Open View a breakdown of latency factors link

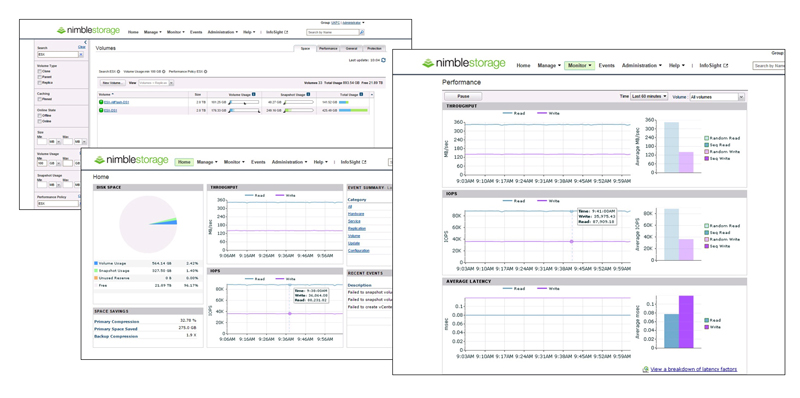click(693, 369)
